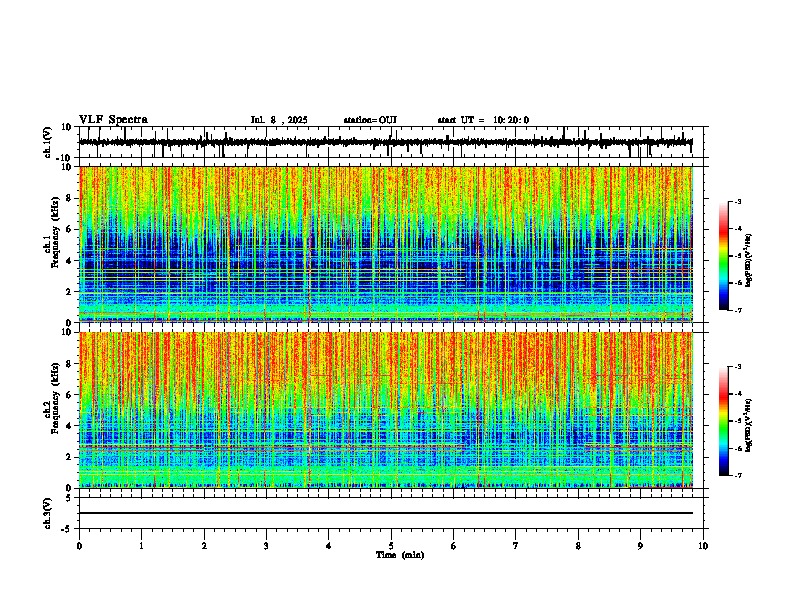Click the log(PSD) label beside ch.1 color bar
The height and width of the screenshot is (612, 792).
tap(749, 260)
